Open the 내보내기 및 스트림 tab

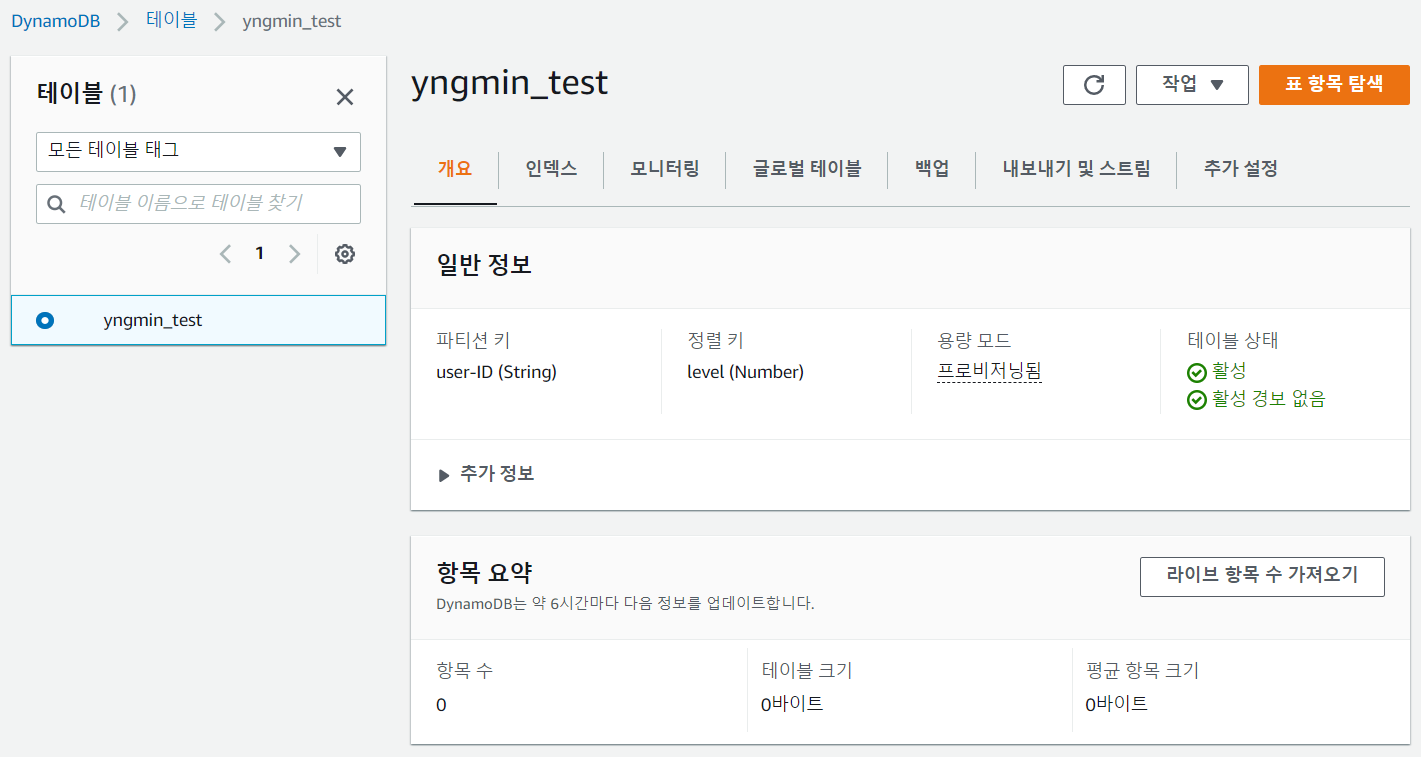coord(1076,169)
